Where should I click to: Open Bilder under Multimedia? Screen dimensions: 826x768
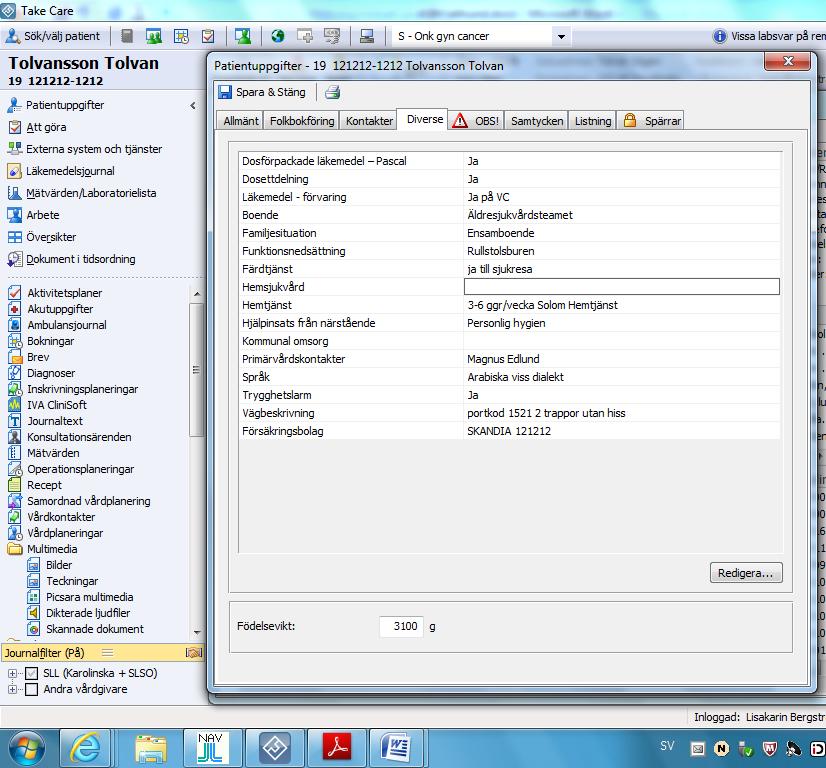(x=50, y=565)
